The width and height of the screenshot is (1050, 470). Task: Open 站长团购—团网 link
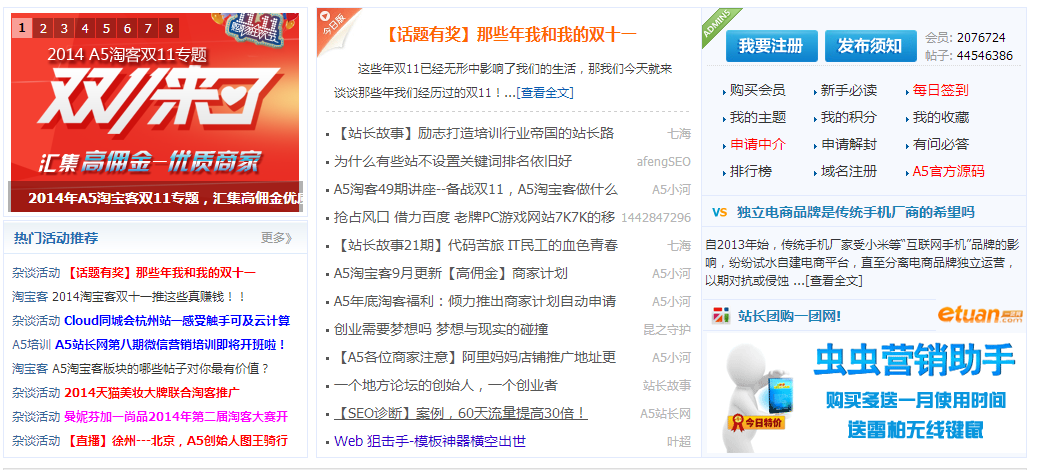coord(789,315)
